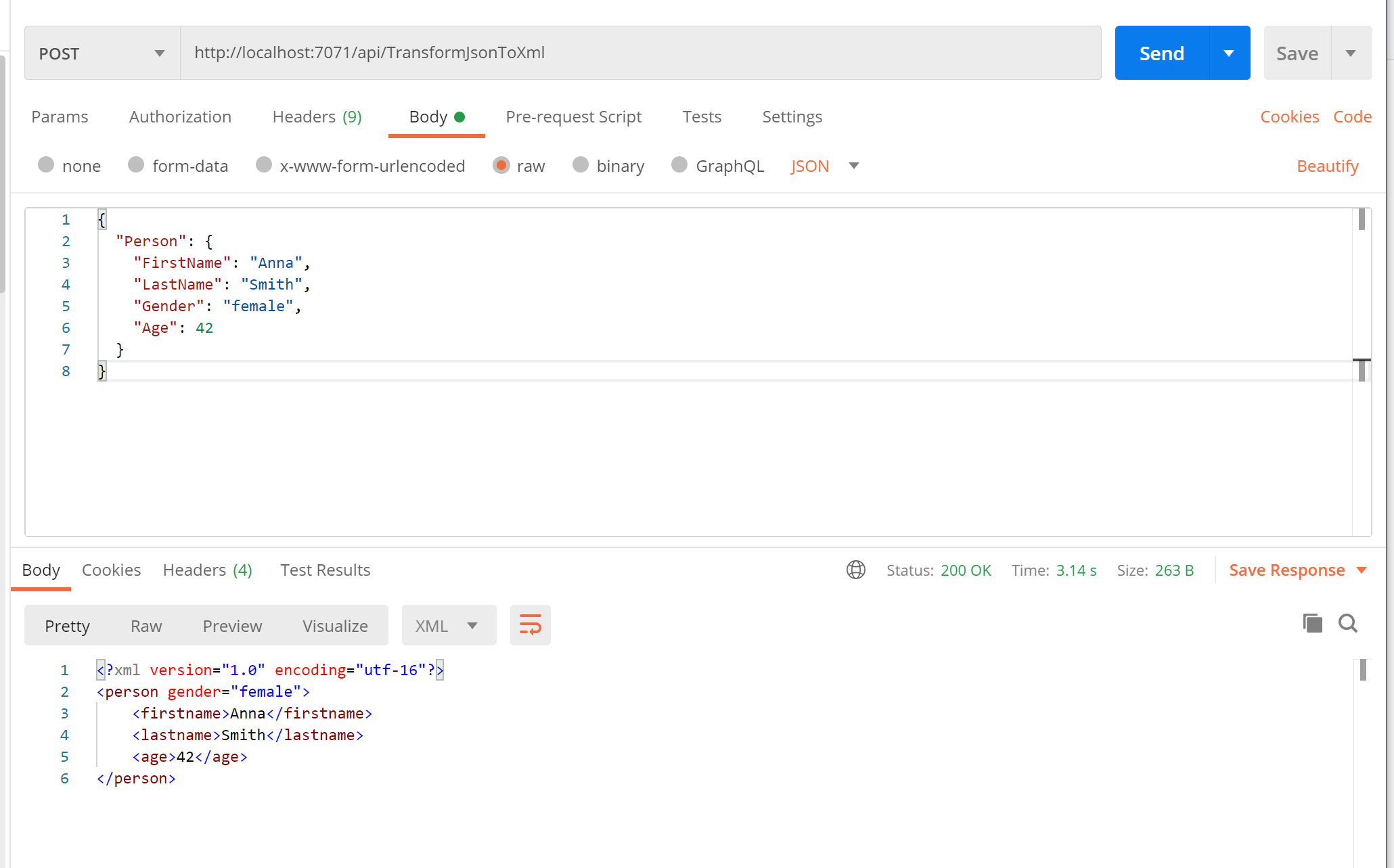Beautify the JSON request body
1394x868 pixels.
pos(1327,166)
